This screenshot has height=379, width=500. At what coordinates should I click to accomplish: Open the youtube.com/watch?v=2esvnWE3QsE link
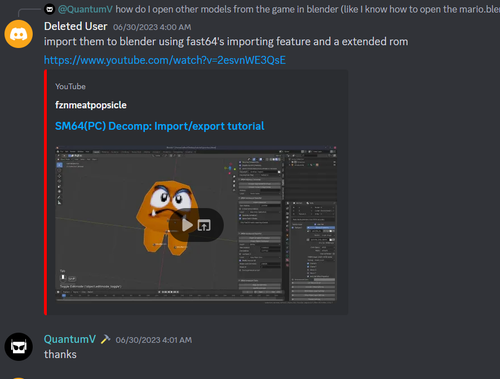click(x=165, y=60)
